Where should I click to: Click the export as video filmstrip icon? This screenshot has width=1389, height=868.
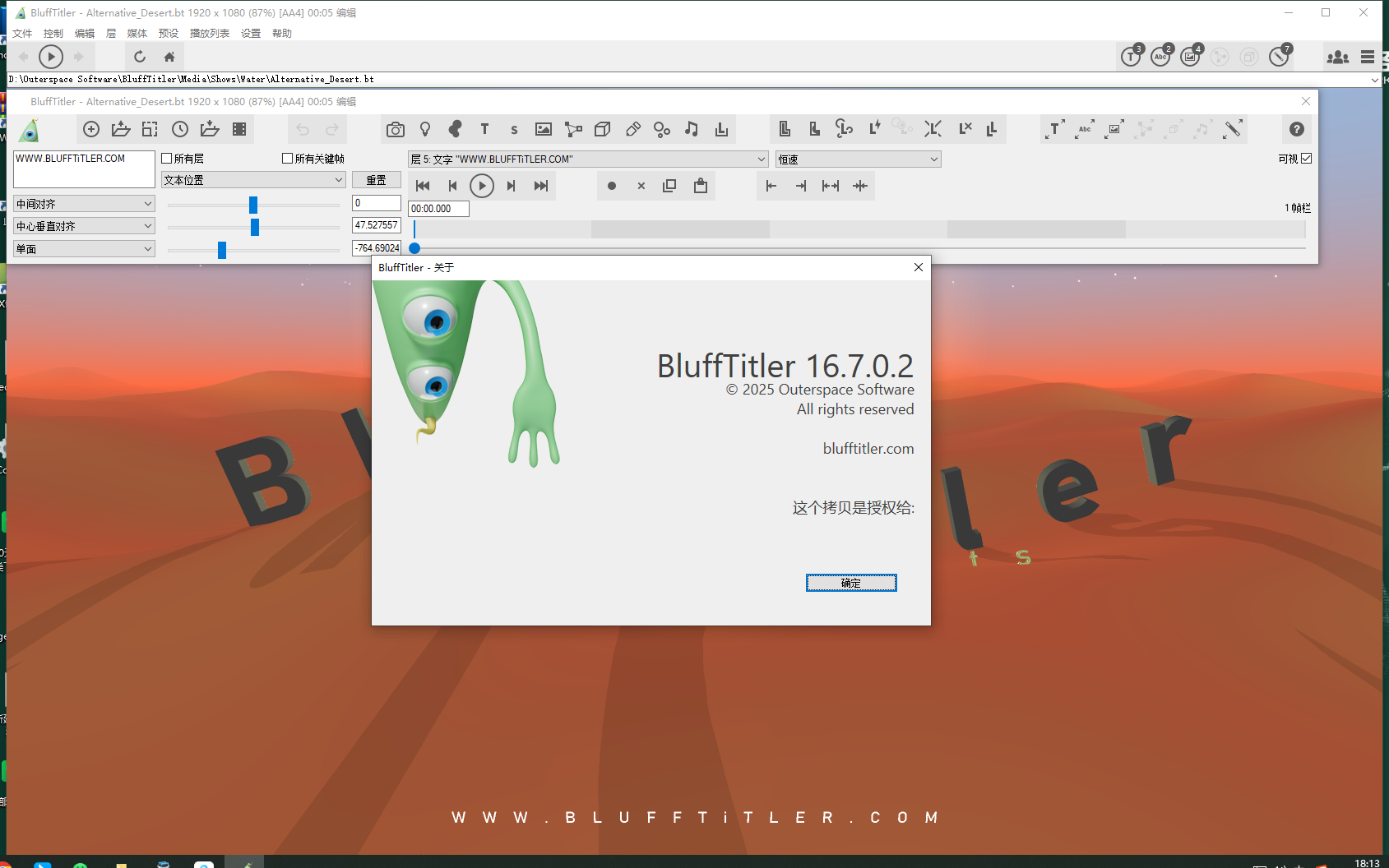[239, 129]
